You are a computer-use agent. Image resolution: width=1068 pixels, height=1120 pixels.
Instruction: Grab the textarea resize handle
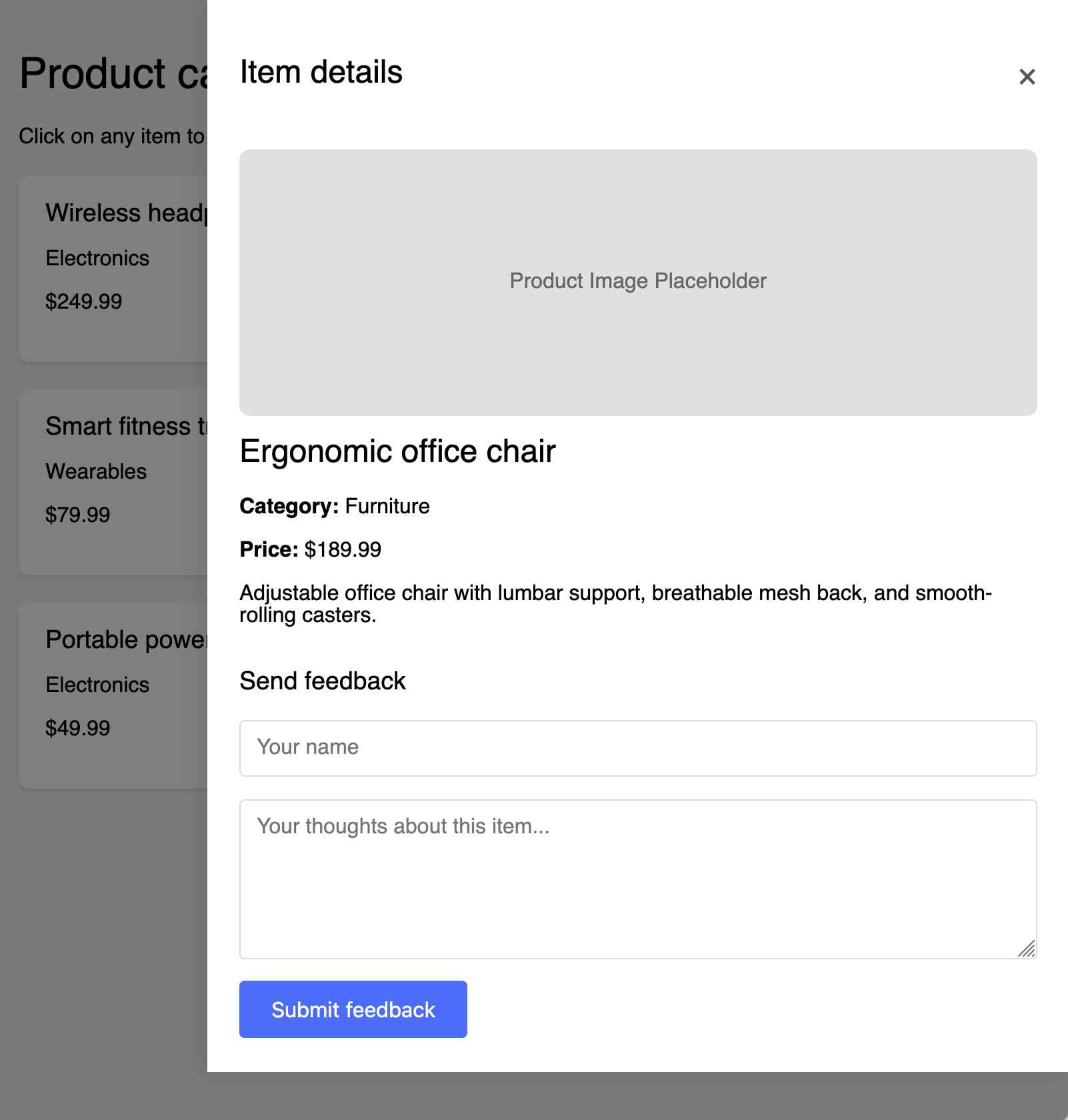point(1027,949)
